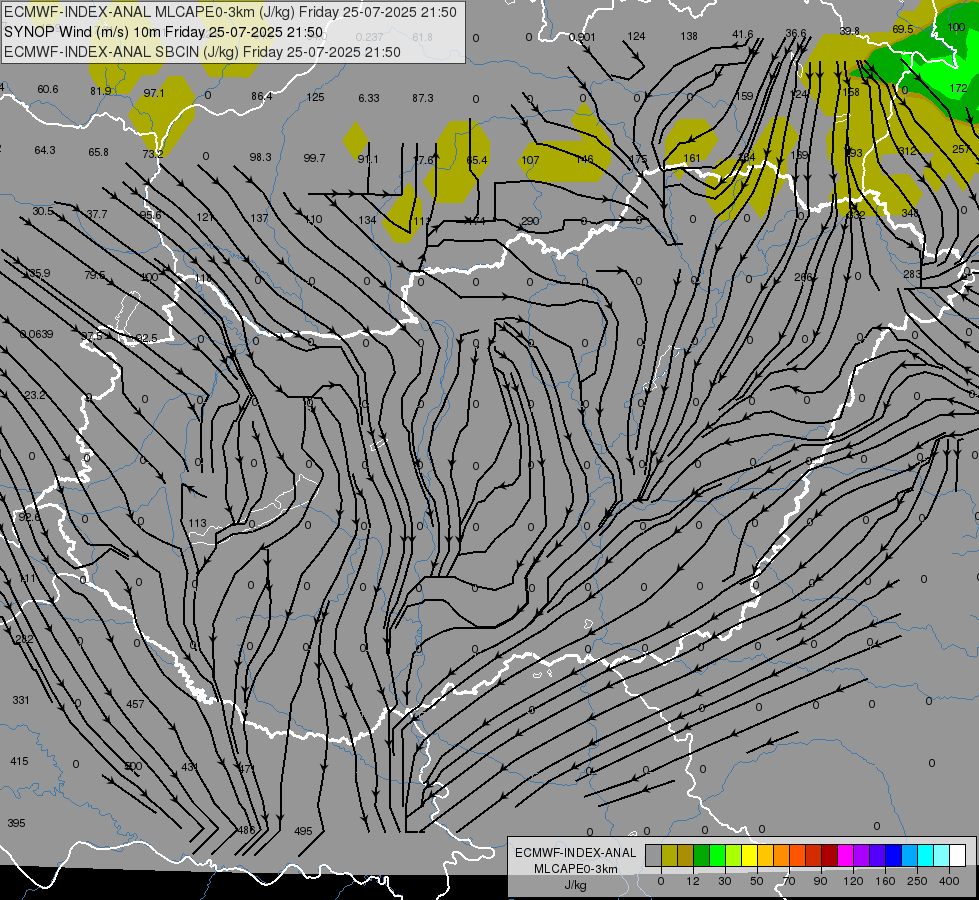Click the bright green legend swatch
979x900 pixels.
717,855
